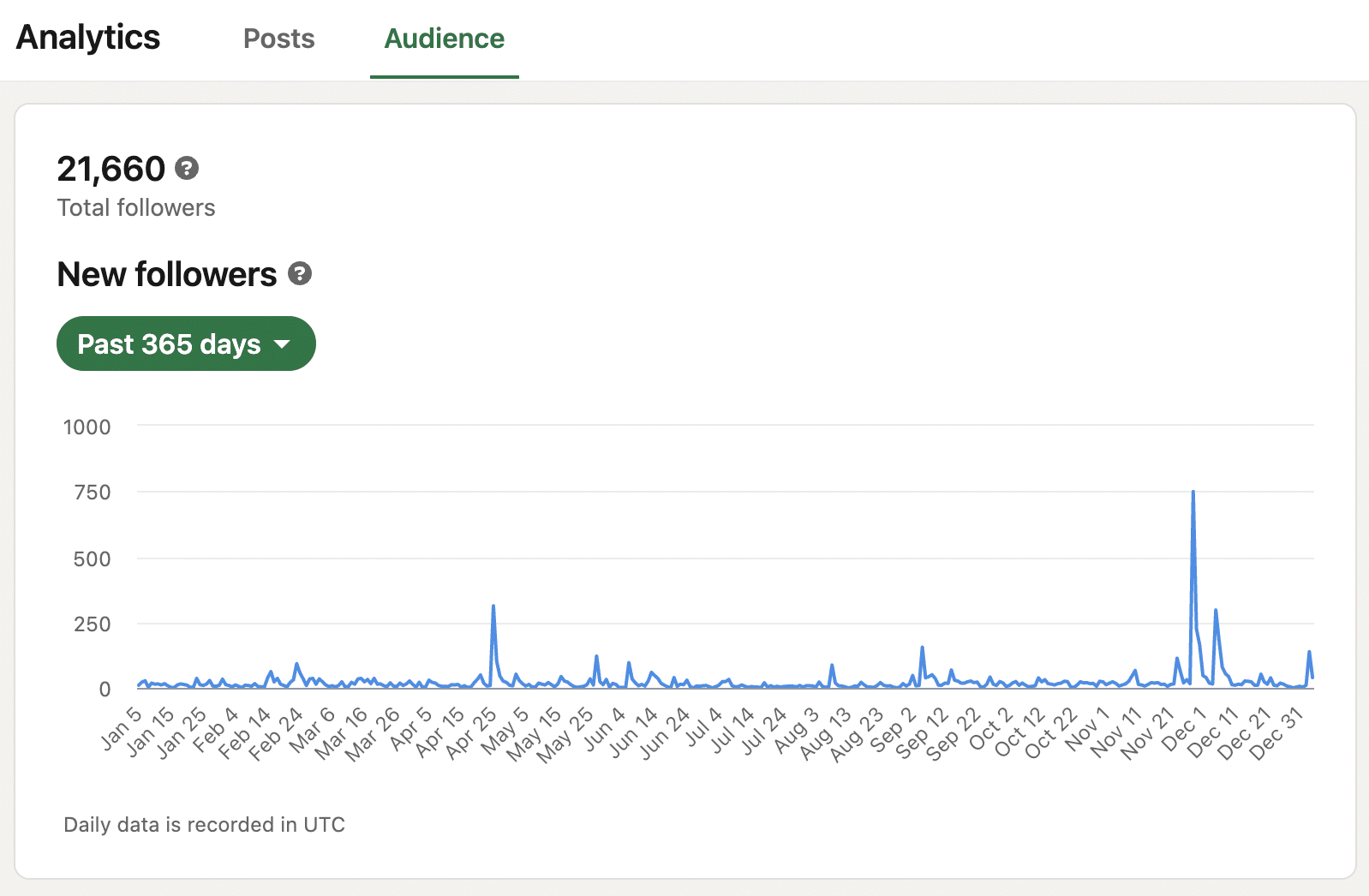Click the Jul 4 axis label
1369x896 pixels.
[703, 727]
